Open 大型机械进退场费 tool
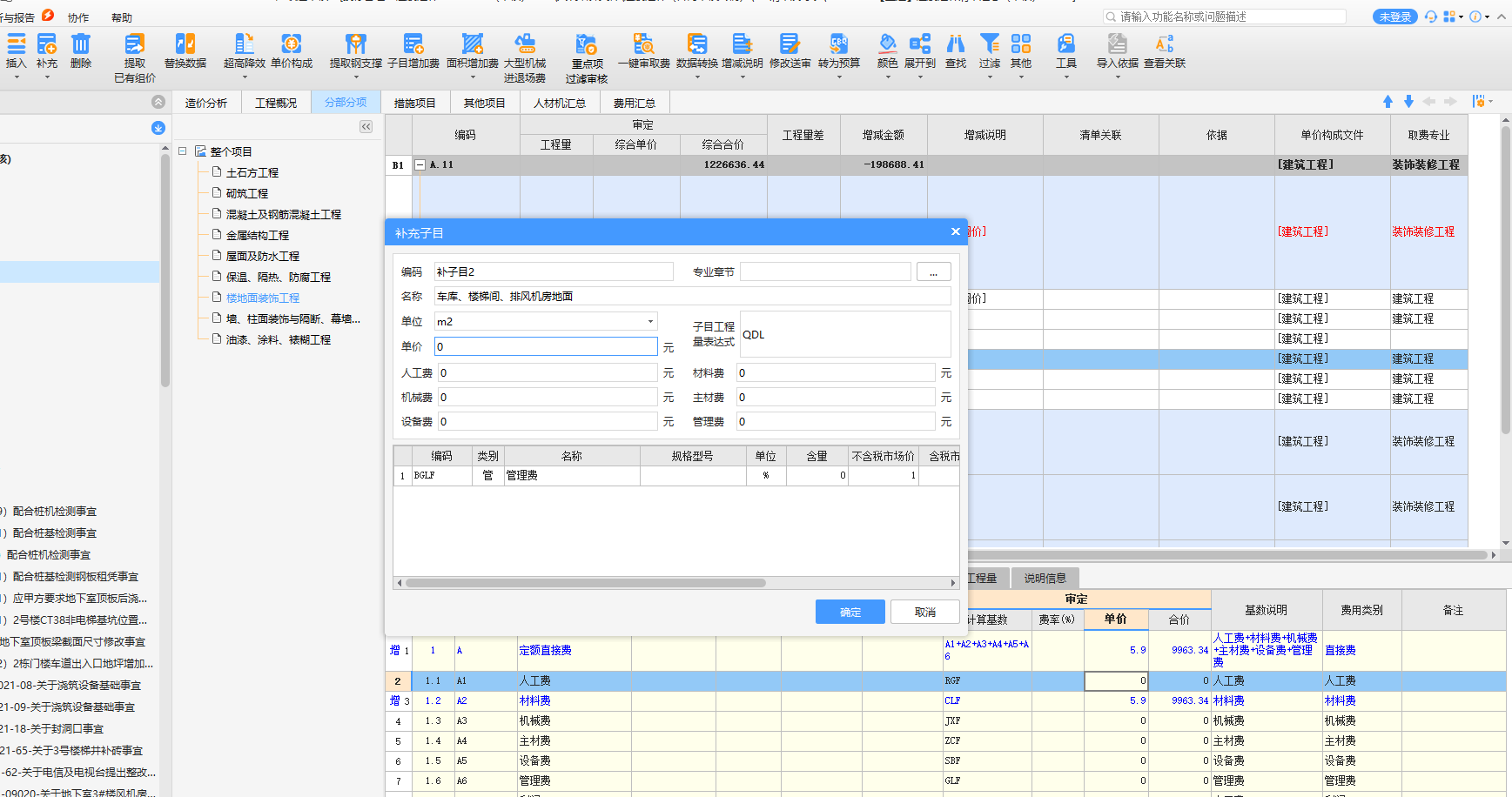The width and height of the screenshot is (1512, 797). 525,57
